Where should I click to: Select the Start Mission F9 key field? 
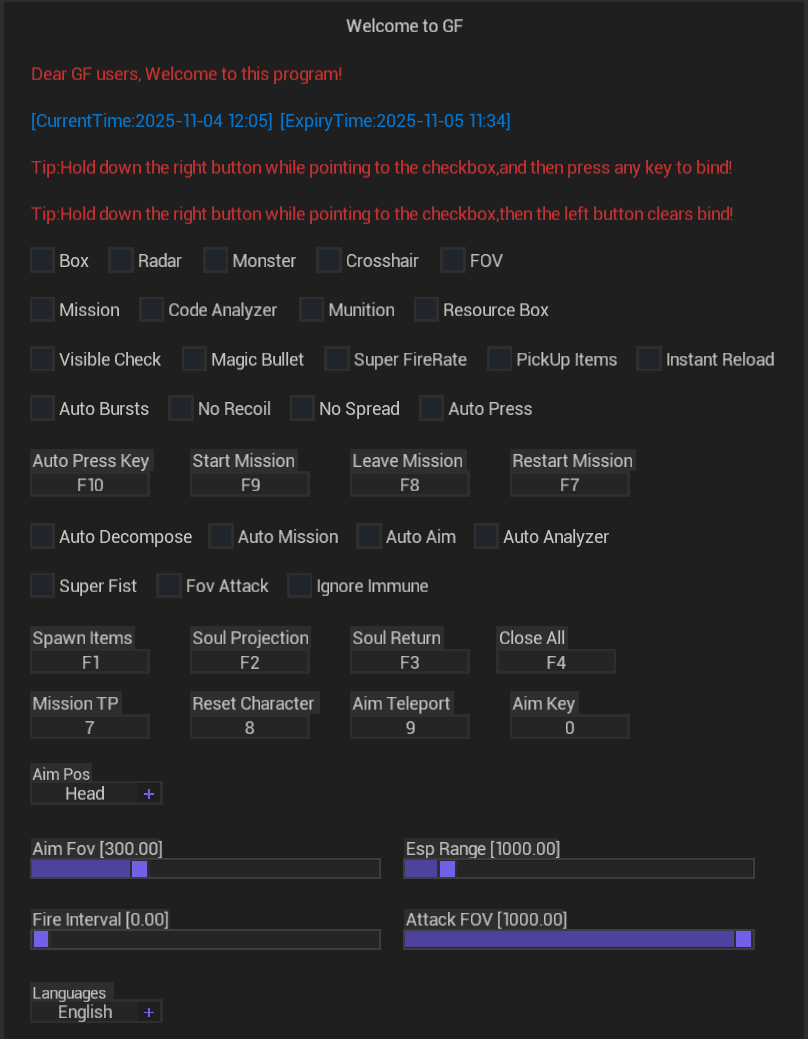pos(250,485)
